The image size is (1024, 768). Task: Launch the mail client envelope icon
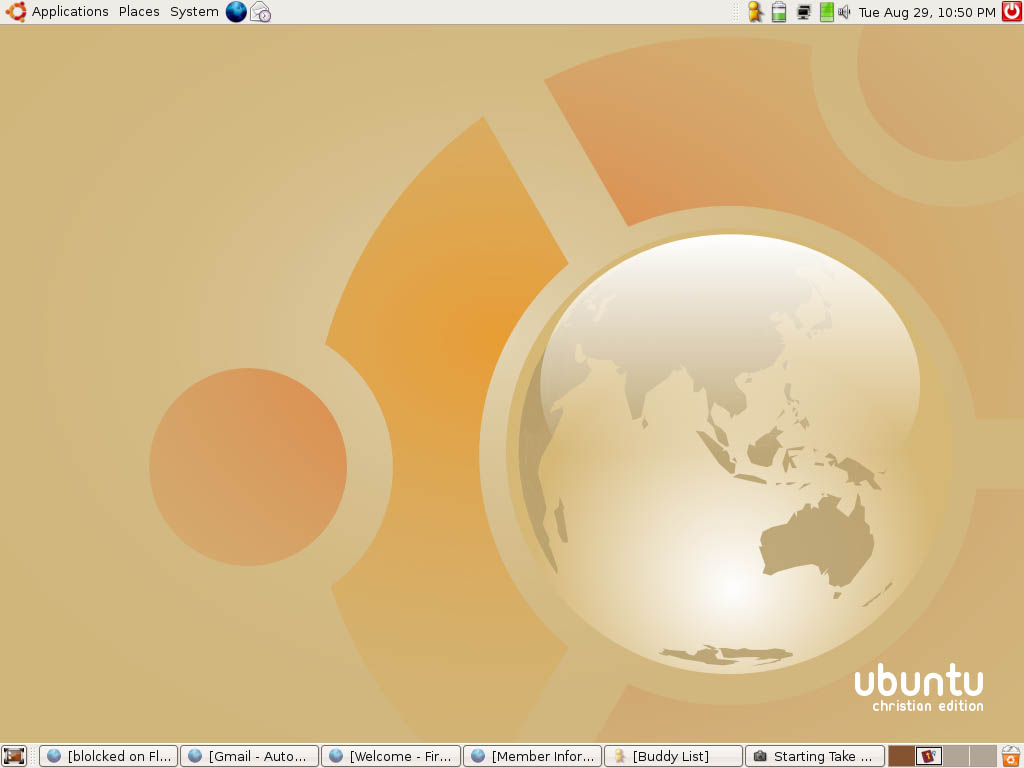[x=260, y=12]
